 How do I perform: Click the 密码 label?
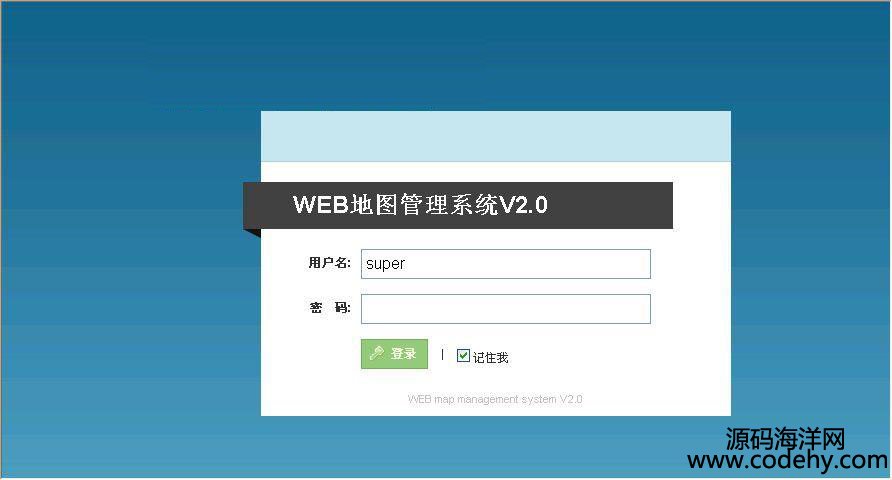click(x=330, y=308)
